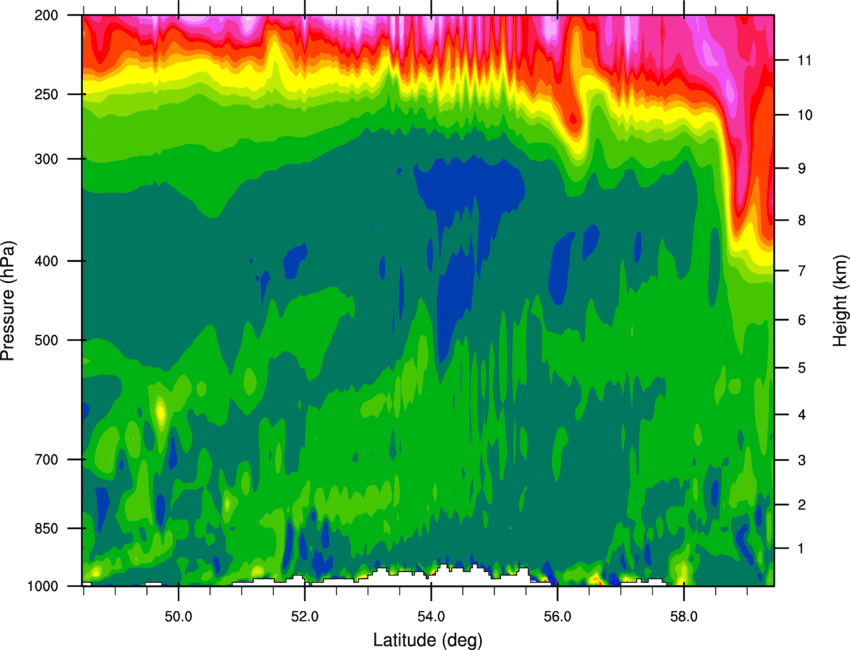This screenshot has height=650, width=850.
Task: Click the 3 km height label
Action: click(802, 460)
